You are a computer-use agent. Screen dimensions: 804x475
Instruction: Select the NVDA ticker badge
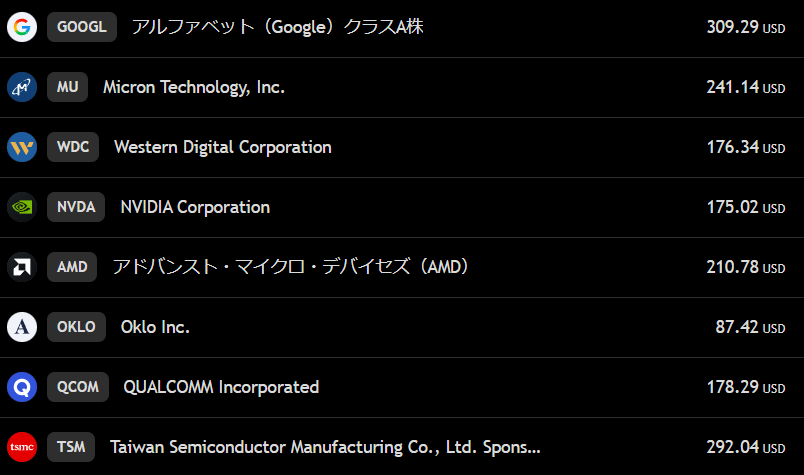pos(76,207)
